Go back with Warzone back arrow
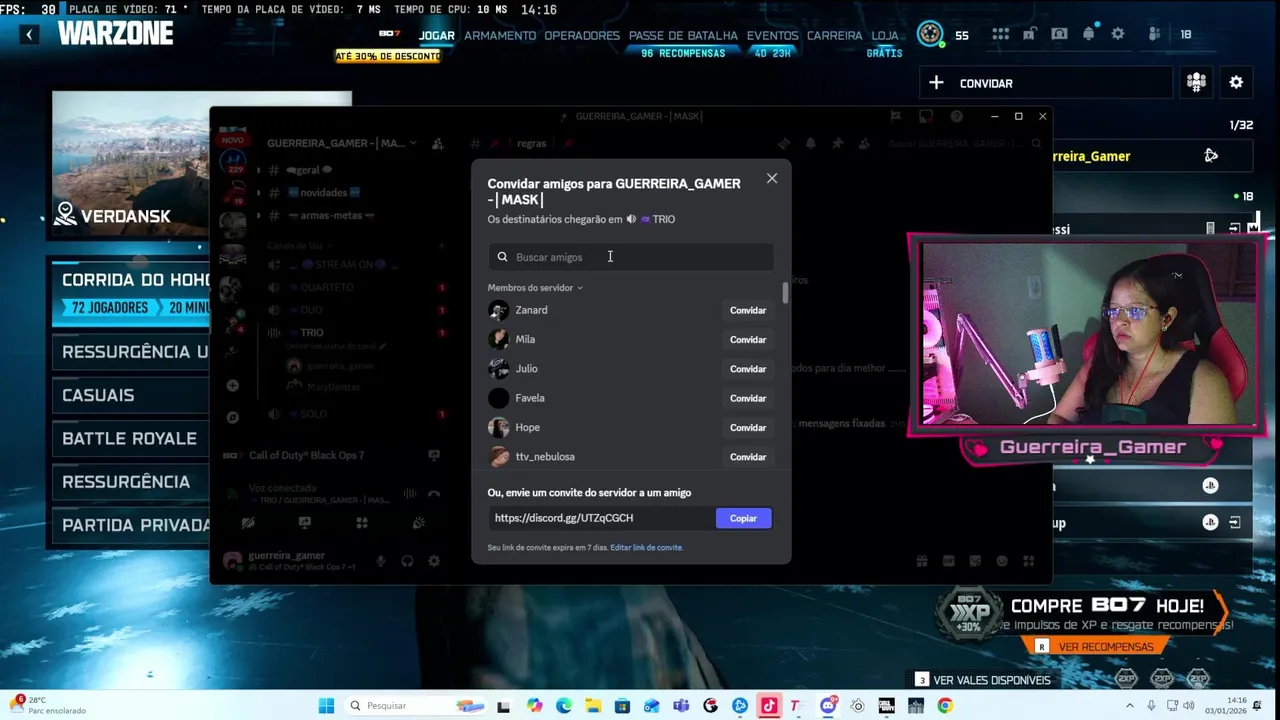The width and height of the screenshot is (1280, 720). coord(29,34)
